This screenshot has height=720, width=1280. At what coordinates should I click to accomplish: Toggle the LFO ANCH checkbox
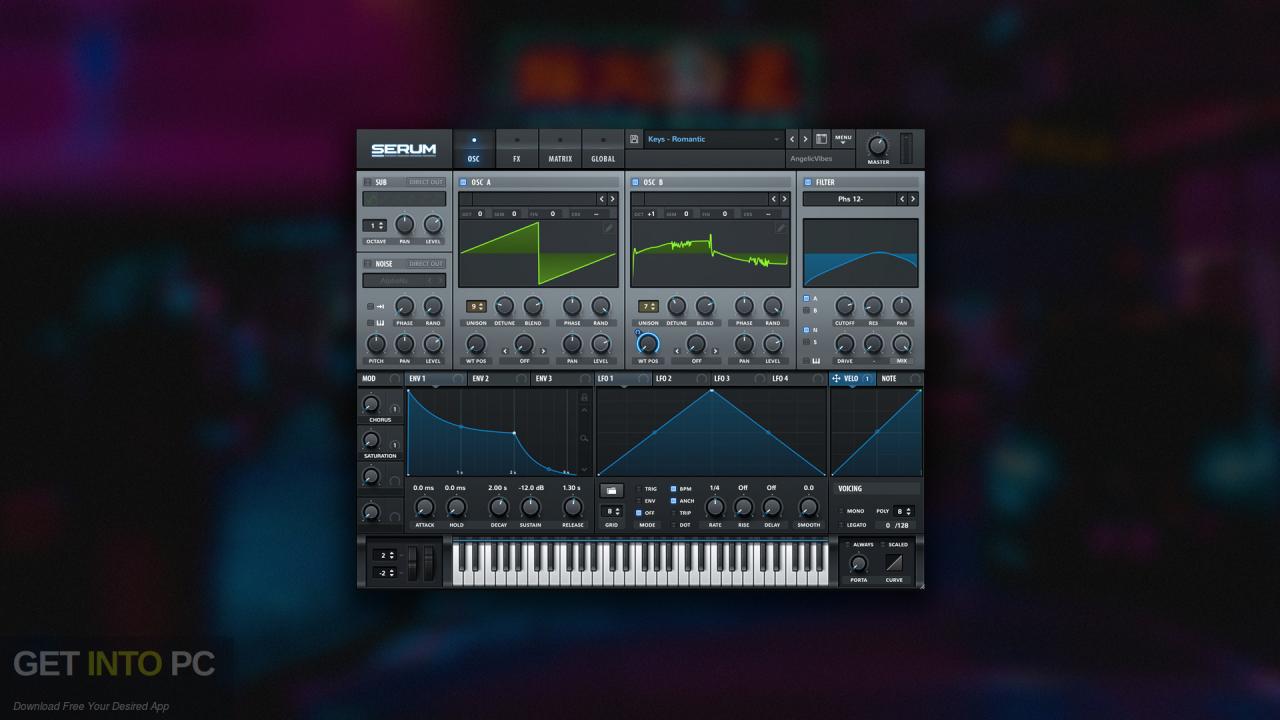673,501
